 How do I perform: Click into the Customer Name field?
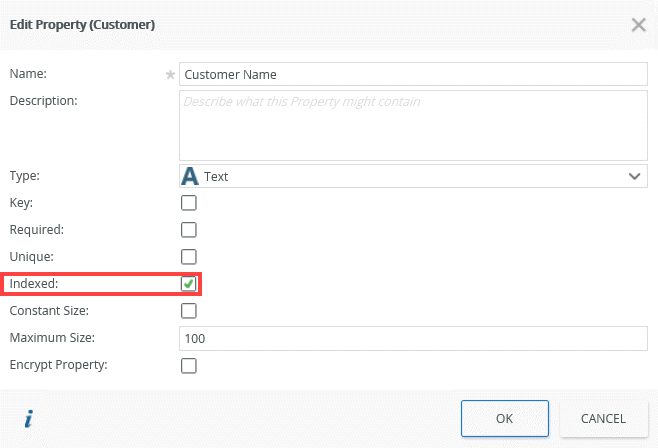[413, 74]
